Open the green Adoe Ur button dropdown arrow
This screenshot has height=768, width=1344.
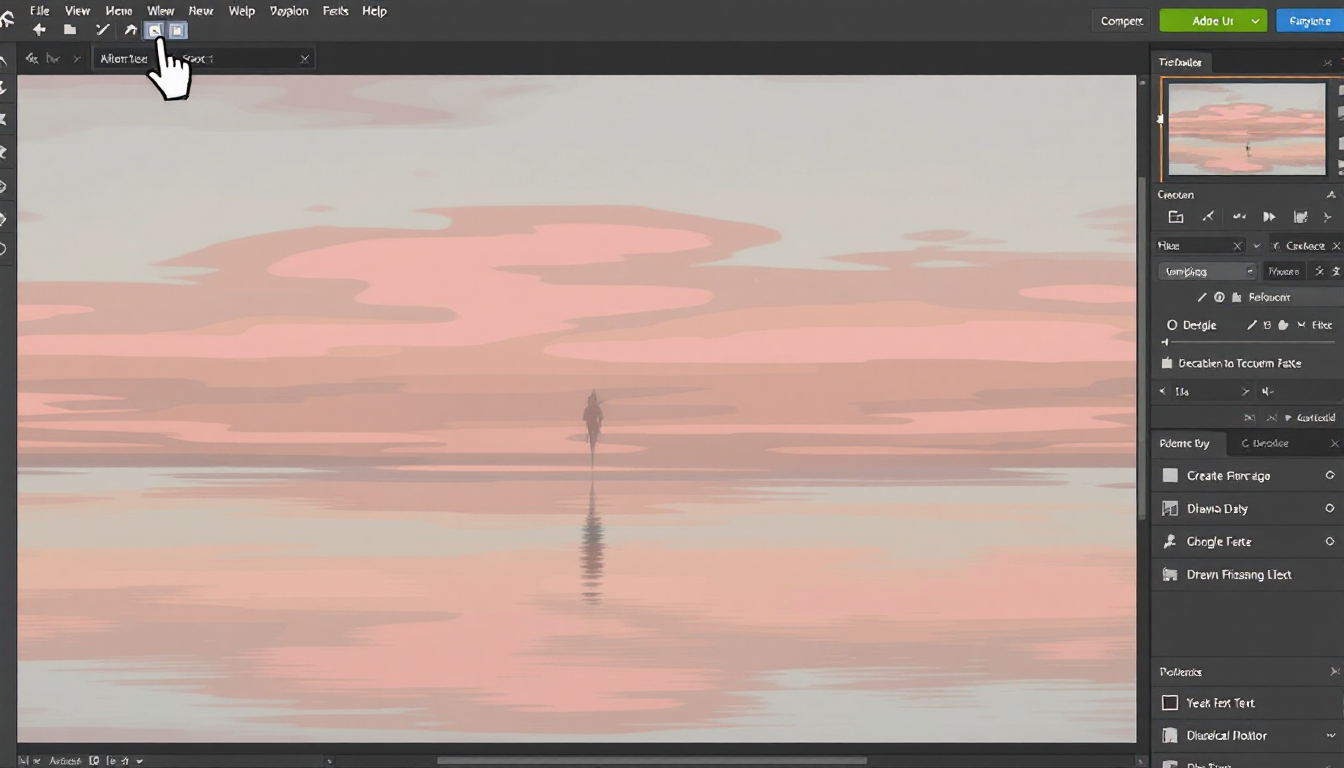click(x=1256, y=21)
